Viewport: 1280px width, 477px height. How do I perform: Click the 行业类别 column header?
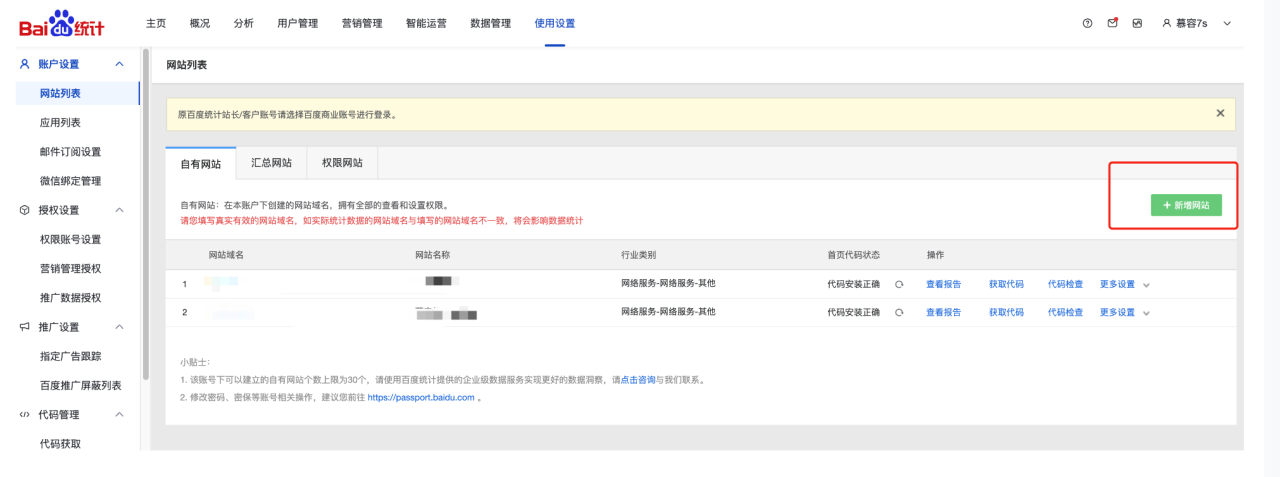(639, 255)
